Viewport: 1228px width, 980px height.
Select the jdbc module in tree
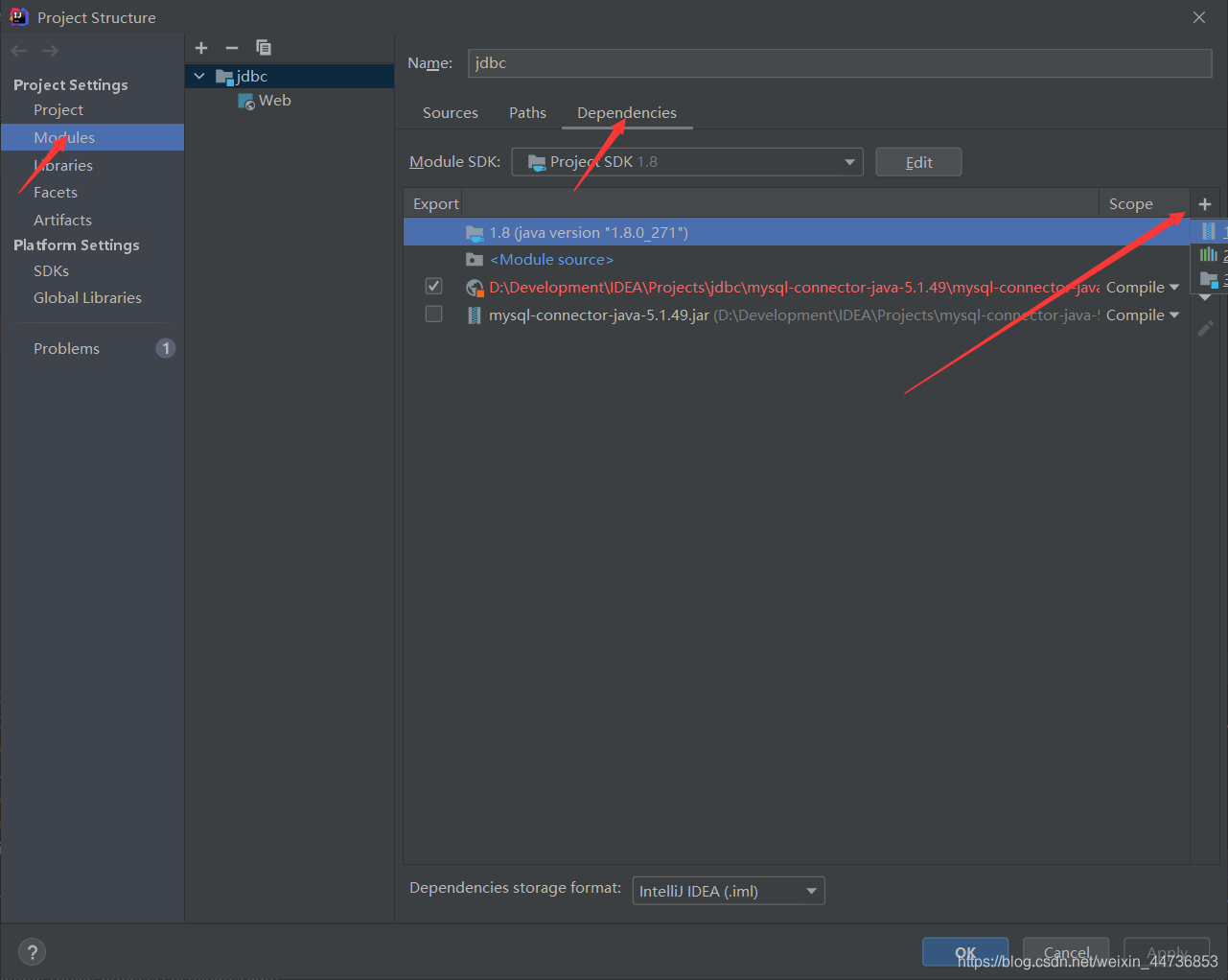pos(290,76)
